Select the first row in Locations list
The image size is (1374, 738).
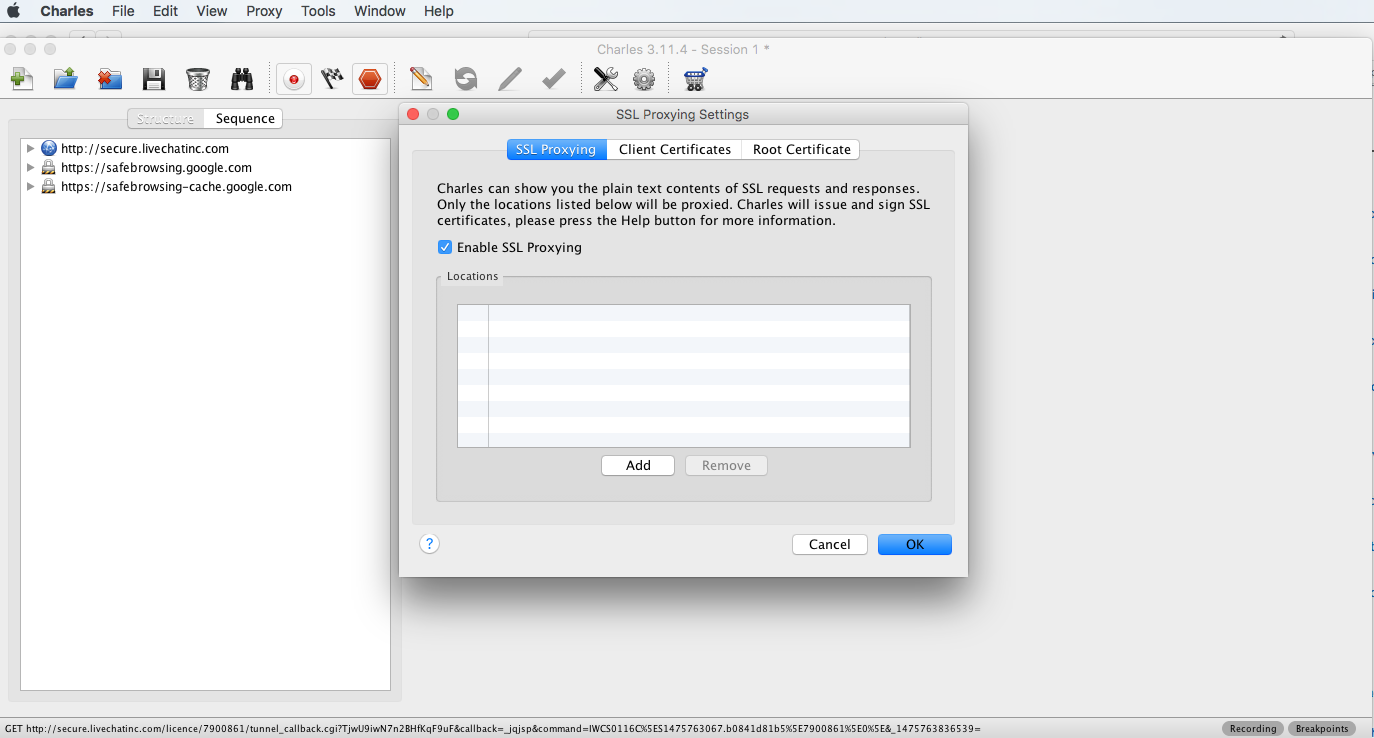(x=684, y=313)
